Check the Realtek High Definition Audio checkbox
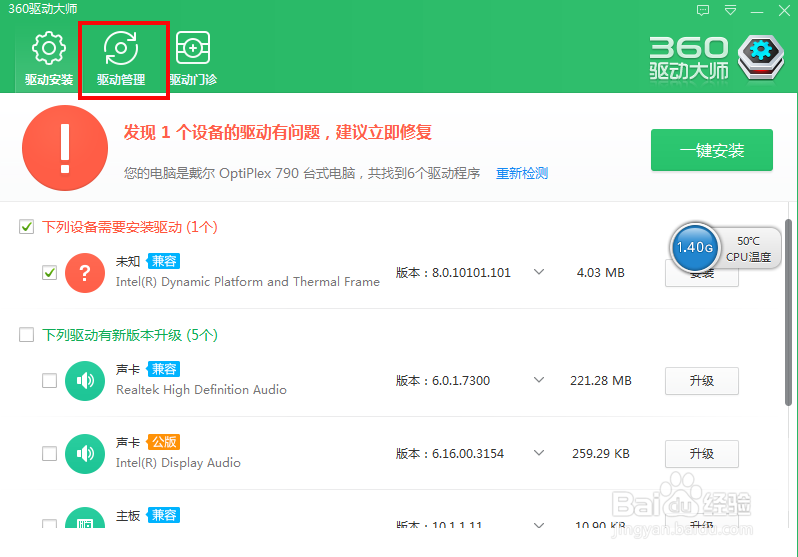Viewport: 798px width, 557px height. pyautogui.click(x=49, y=380)
